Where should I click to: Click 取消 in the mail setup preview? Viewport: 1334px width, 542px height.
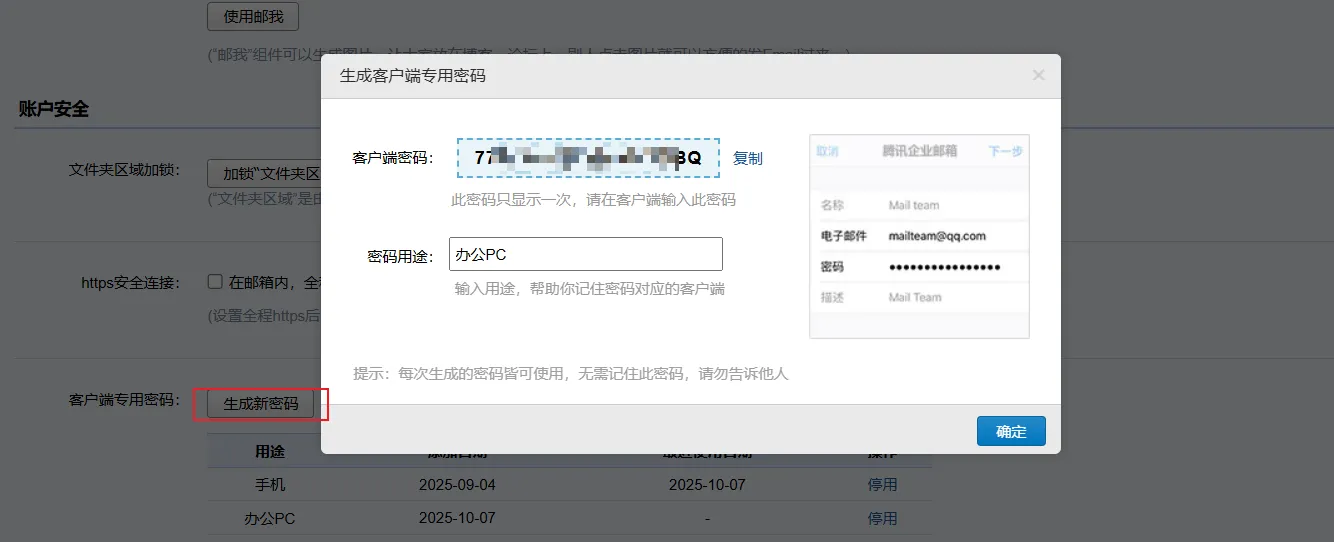[828, 151]
